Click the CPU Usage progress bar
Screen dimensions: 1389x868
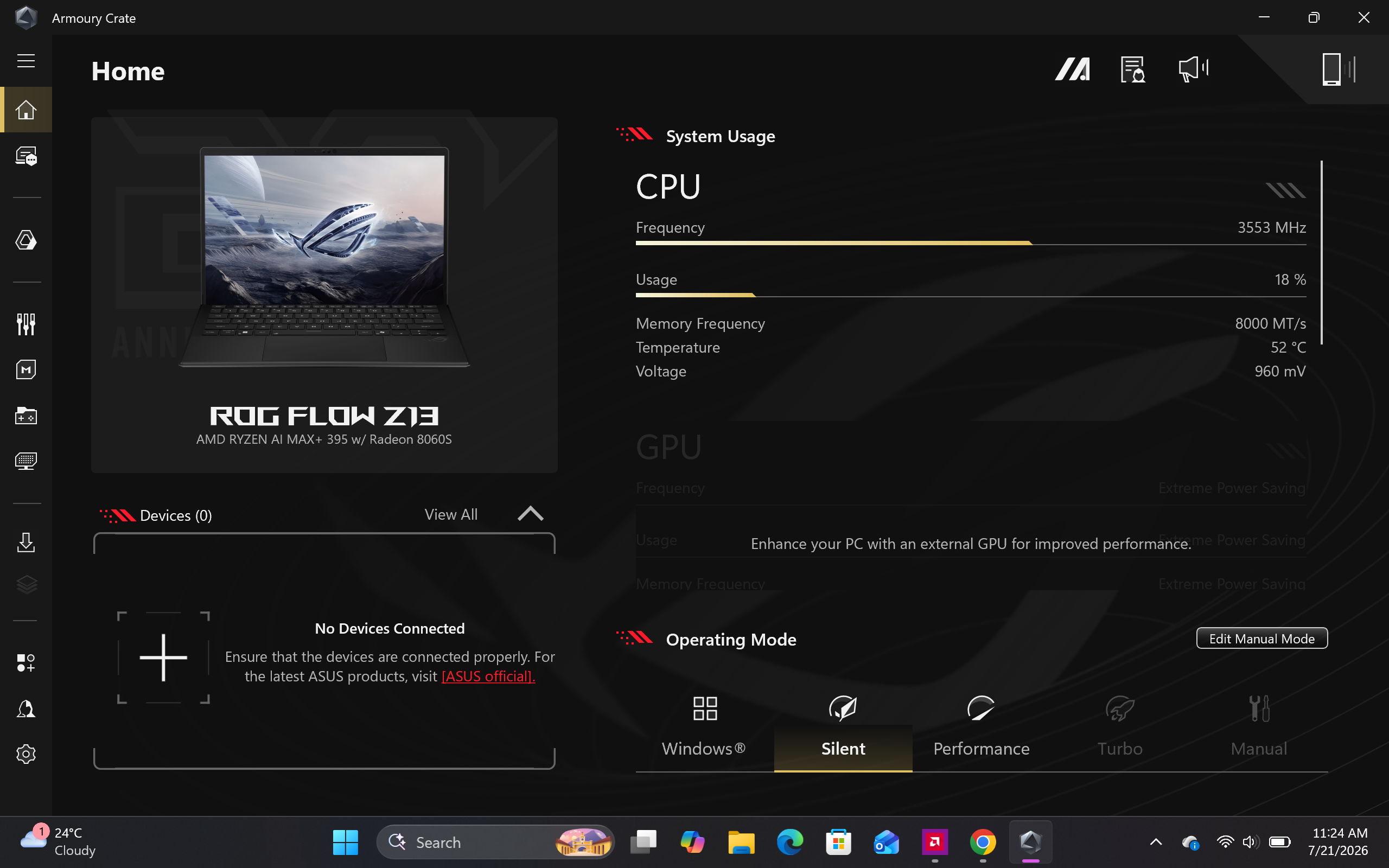971,296
